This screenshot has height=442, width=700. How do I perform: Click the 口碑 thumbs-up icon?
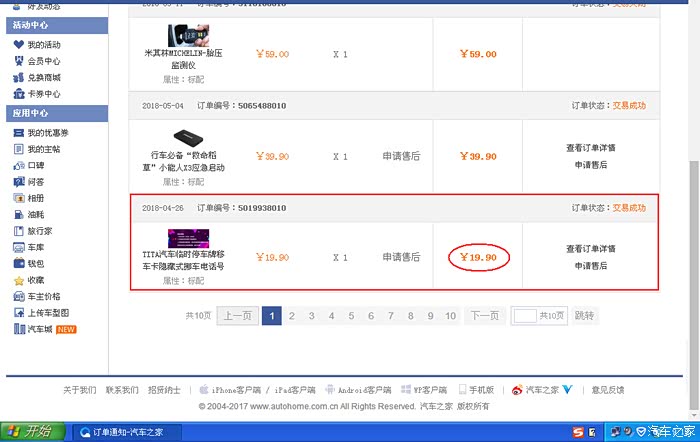[19, 166]
